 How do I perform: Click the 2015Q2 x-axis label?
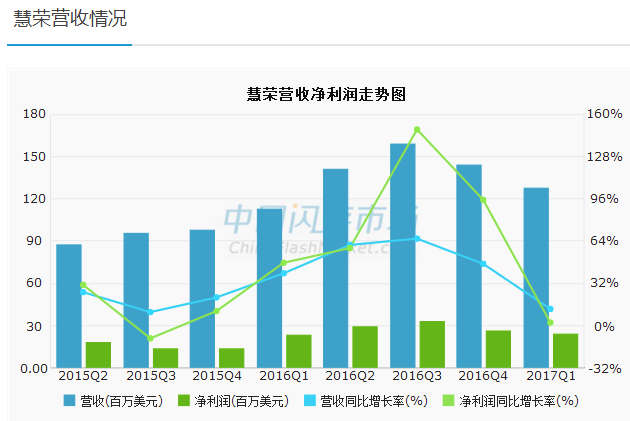click(83, 376)
